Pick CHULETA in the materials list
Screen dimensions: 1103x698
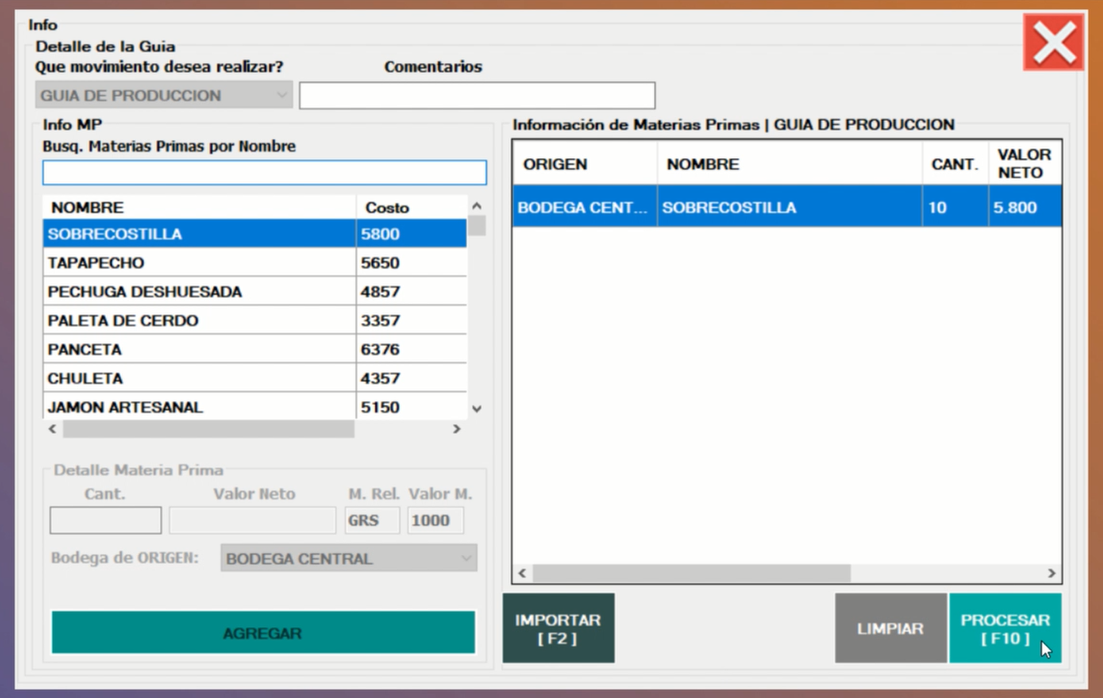tap(200, 379)
